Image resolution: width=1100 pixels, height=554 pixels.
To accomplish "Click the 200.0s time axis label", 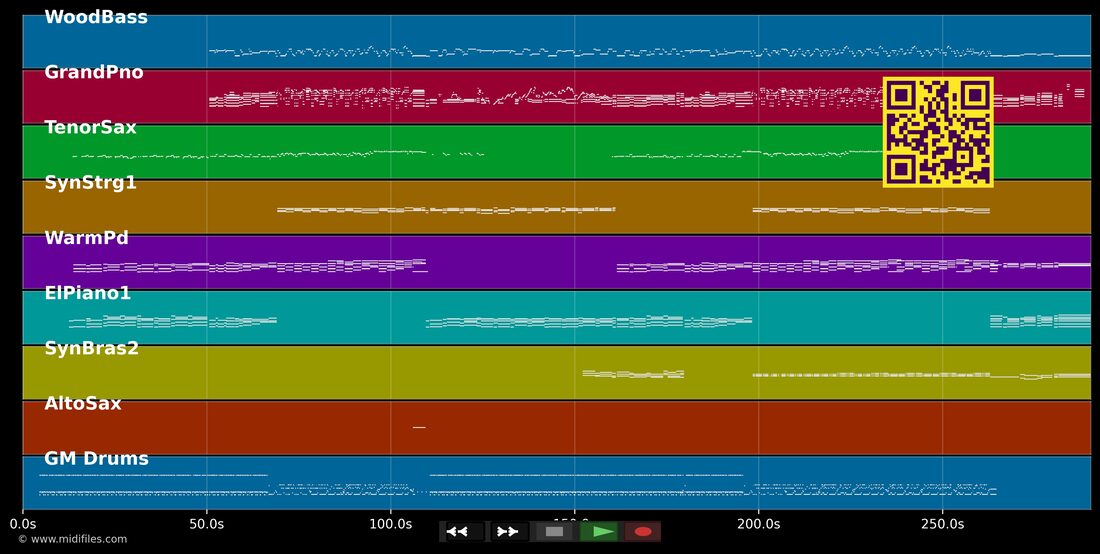I will coord(758,524).
